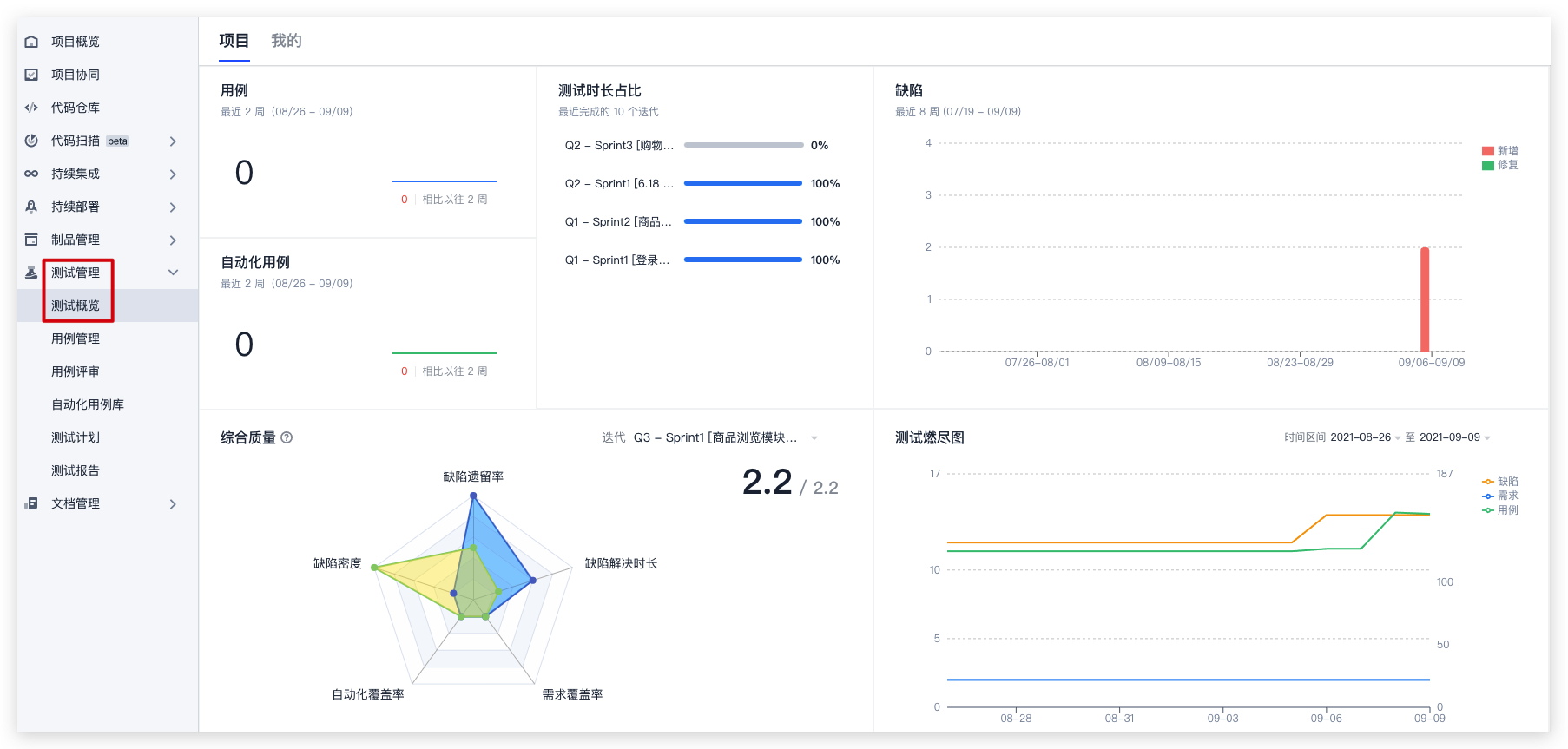Toggle 新增 legend in 缺陷 chart
Screen dimensions: 1568x749
(x=1499, y=151)
